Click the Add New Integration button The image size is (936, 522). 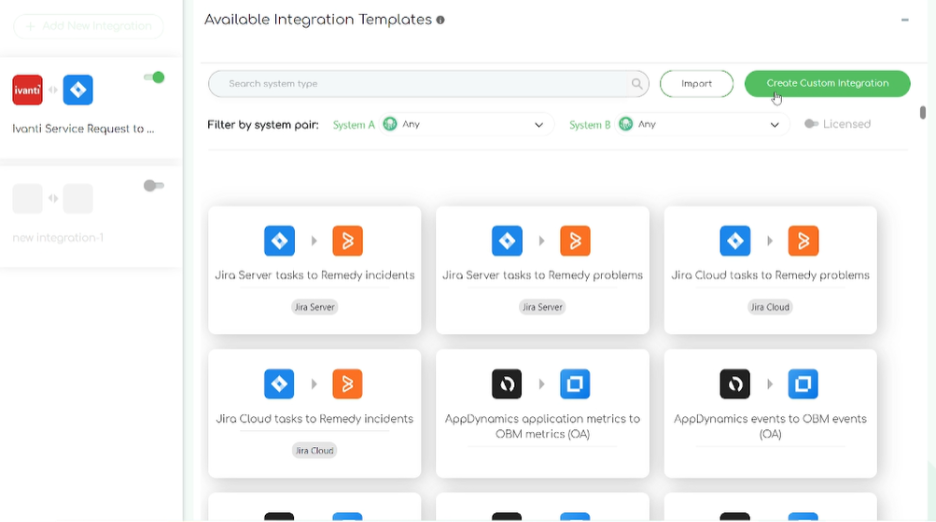click(x=88, y=26)
